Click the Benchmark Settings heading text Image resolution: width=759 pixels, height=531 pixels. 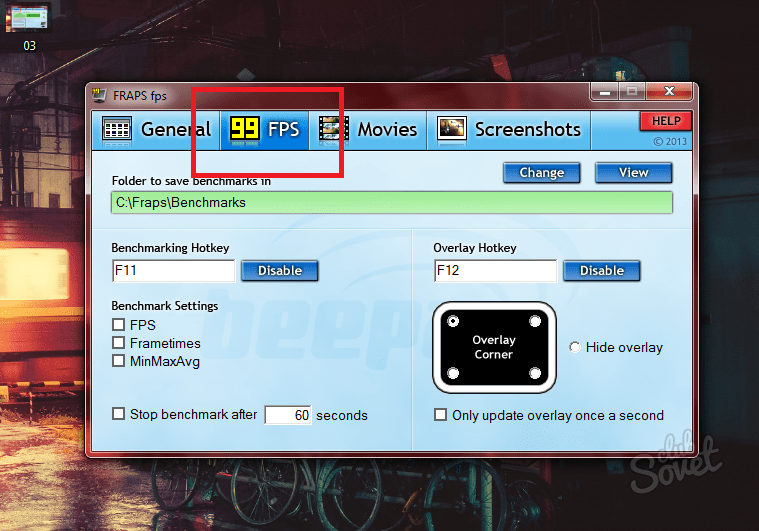[165, 306]
